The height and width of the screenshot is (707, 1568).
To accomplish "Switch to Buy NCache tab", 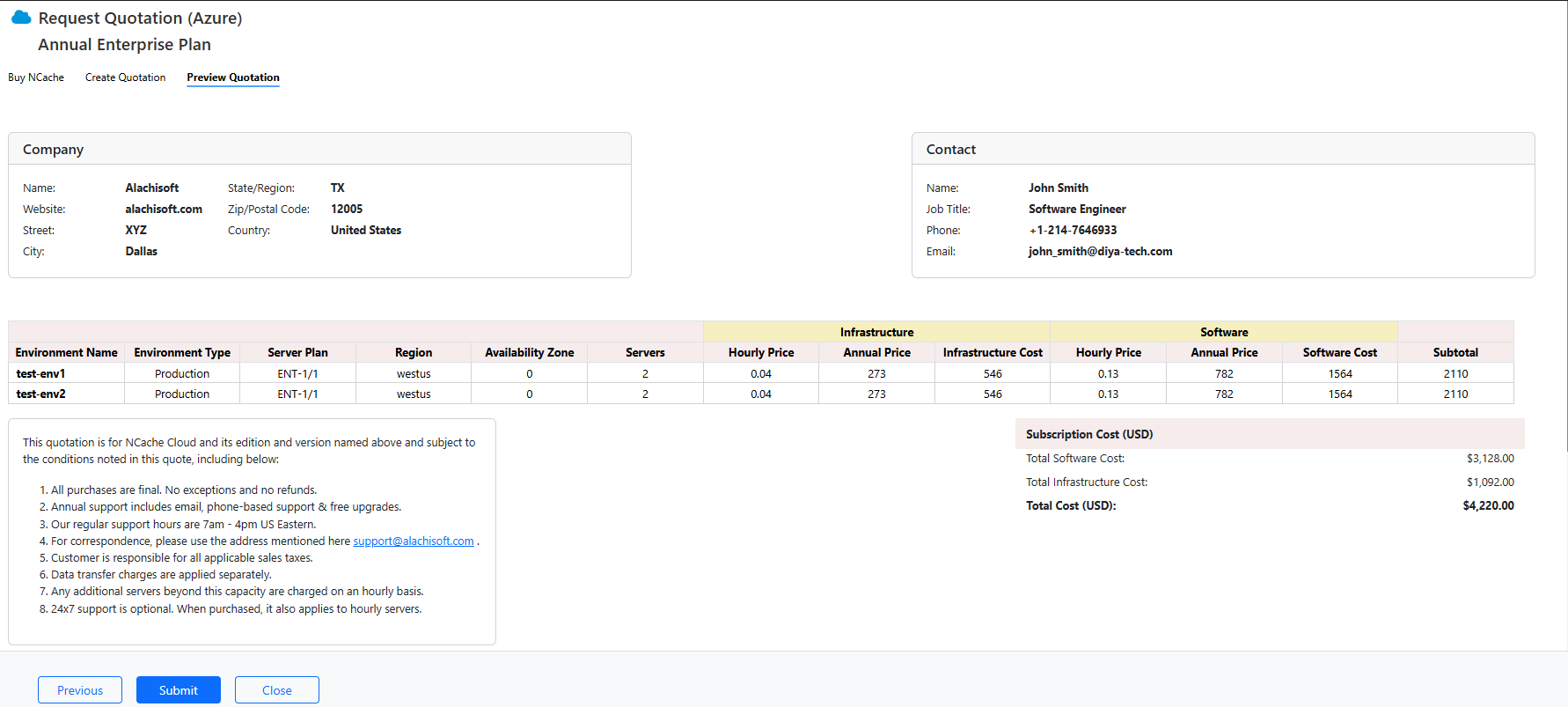I will coord(36,77).
